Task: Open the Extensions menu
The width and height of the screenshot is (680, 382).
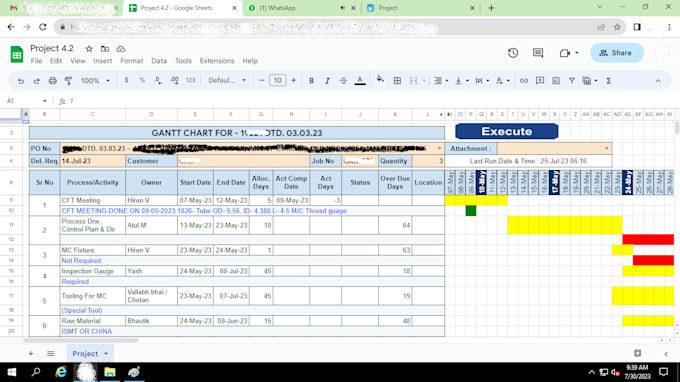Action: point(217,61)
